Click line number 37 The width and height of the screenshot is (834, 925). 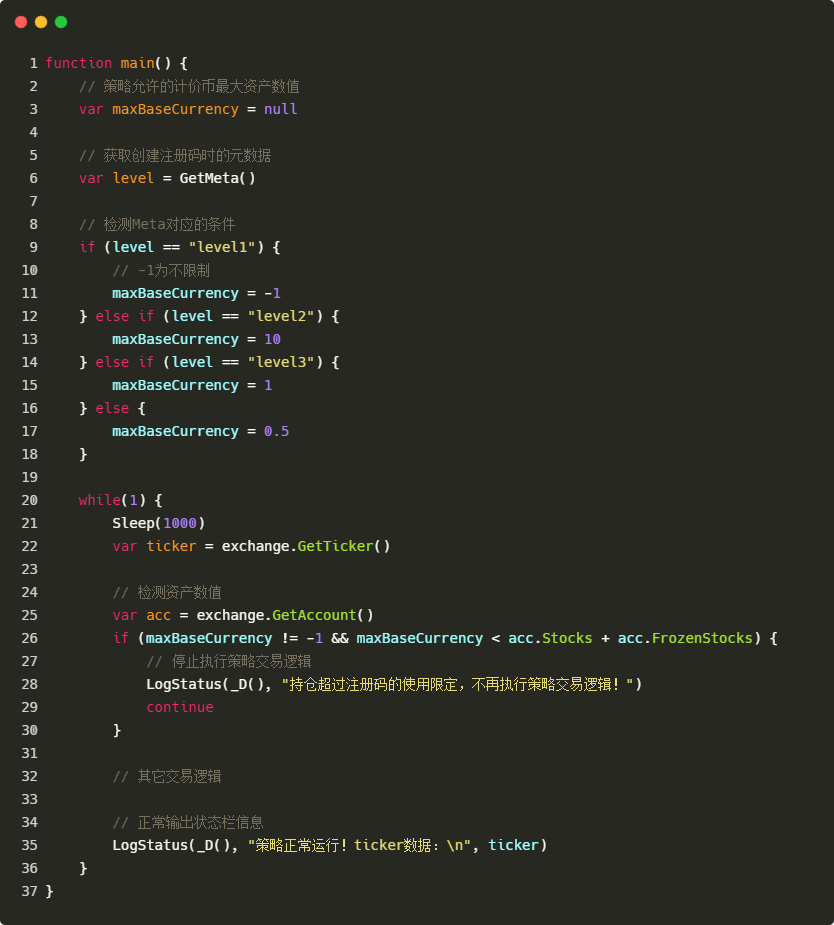tap(29, 891)
